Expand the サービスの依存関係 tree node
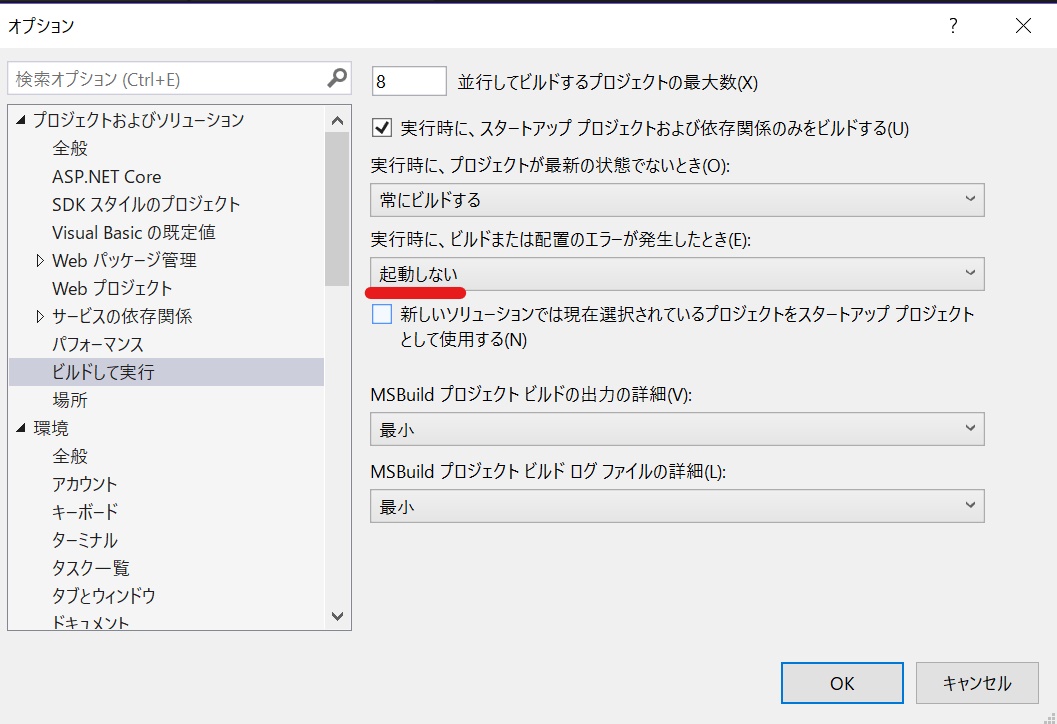Image resolution: width=1057 pixels, height=724 pixels. click(x=42, y=316)
